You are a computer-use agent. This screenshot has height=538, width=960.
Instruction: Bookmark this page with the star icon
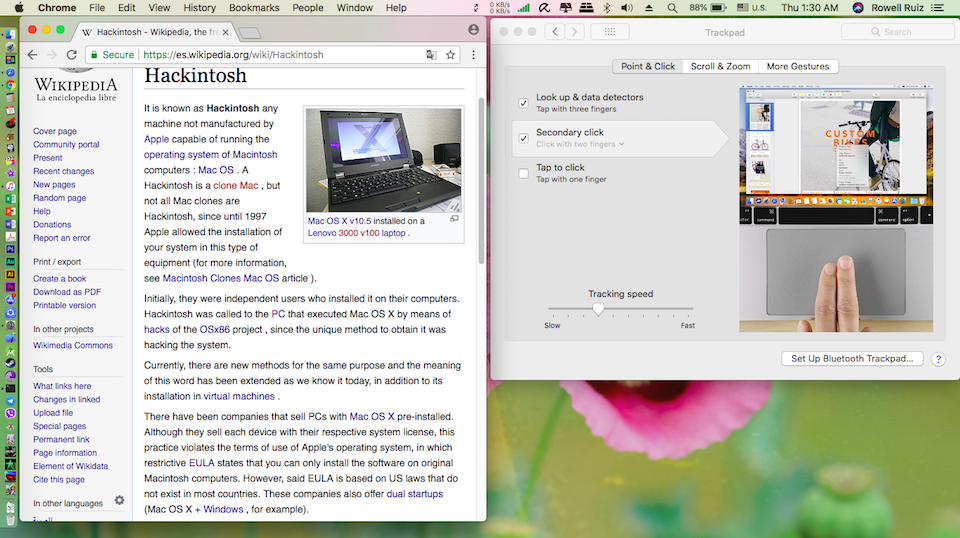[451, 54]
